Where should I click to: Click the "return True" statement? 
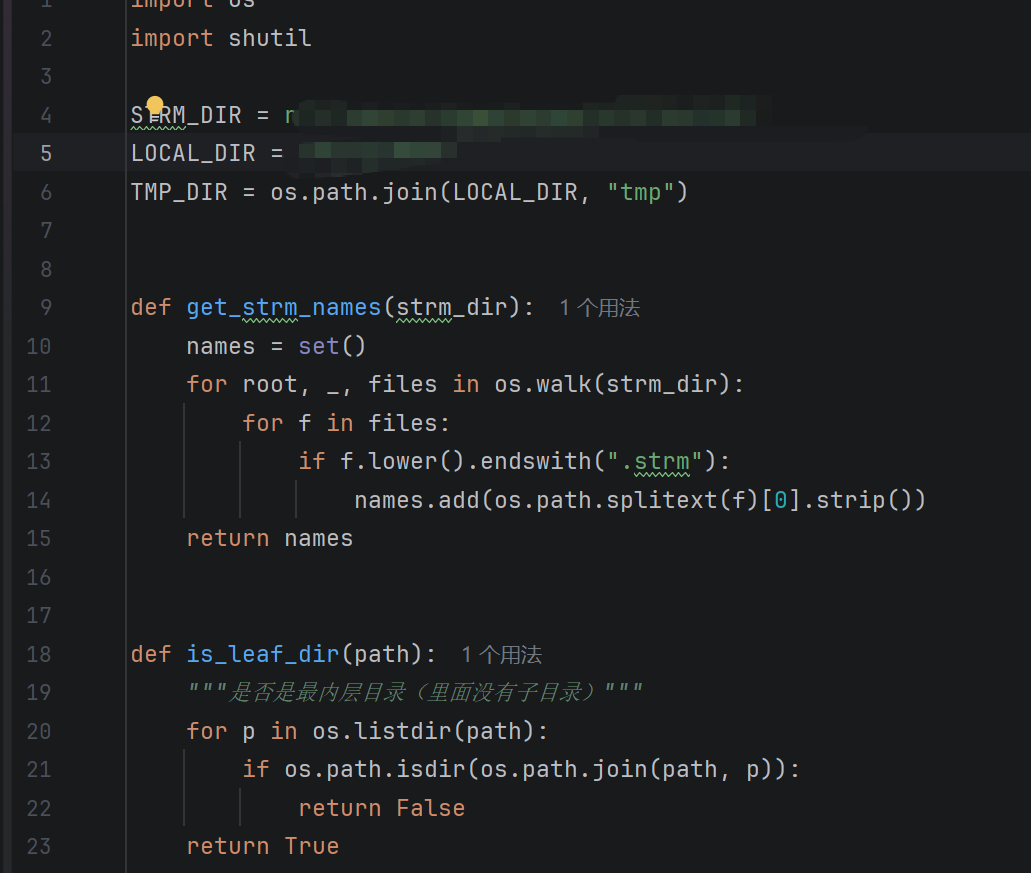pyautogui.click(x=262, y=846)
